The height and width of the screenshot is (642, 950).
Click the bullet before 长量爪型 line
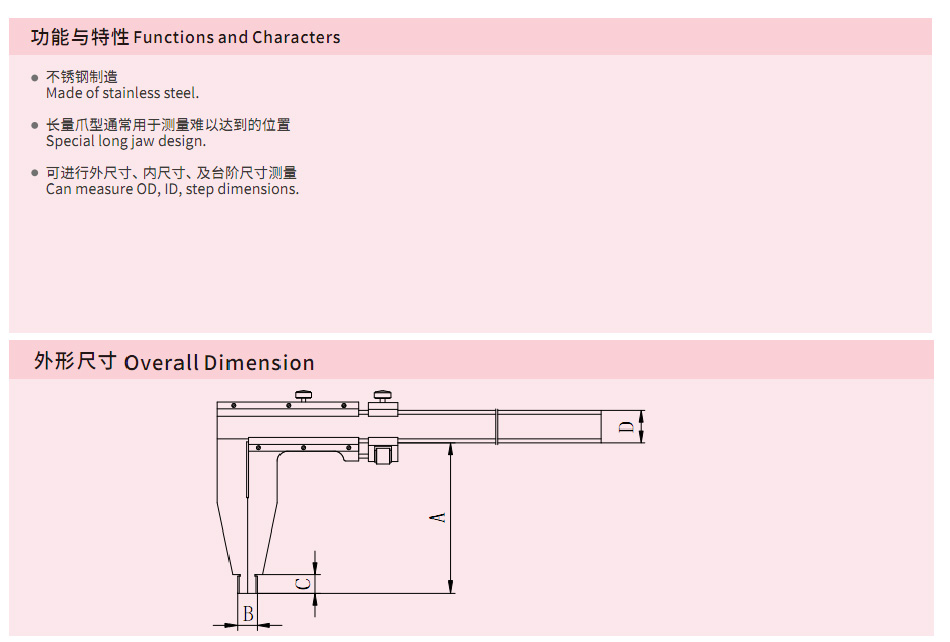click(x=35, y=125)
